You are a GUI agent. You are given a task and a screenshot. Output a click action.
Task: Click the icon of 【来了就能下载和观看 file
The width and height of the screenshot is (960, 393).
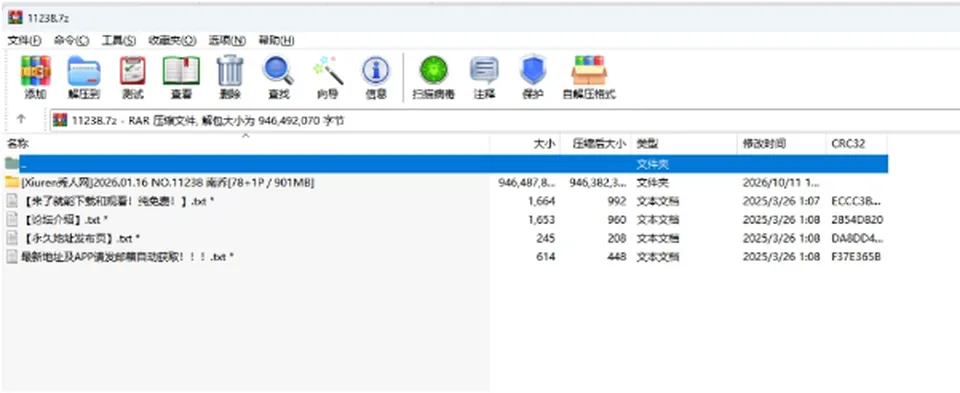(12, 201)
